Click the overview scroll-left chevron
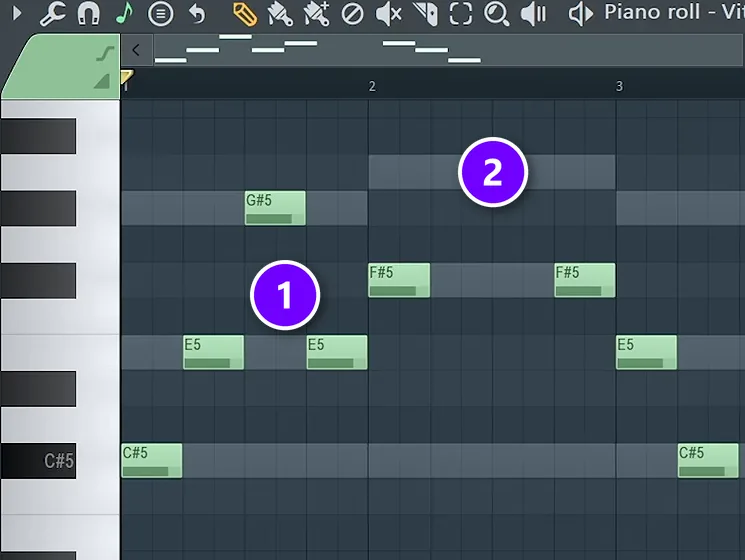Viewport: 745px width, 560px height. [136, 50]
